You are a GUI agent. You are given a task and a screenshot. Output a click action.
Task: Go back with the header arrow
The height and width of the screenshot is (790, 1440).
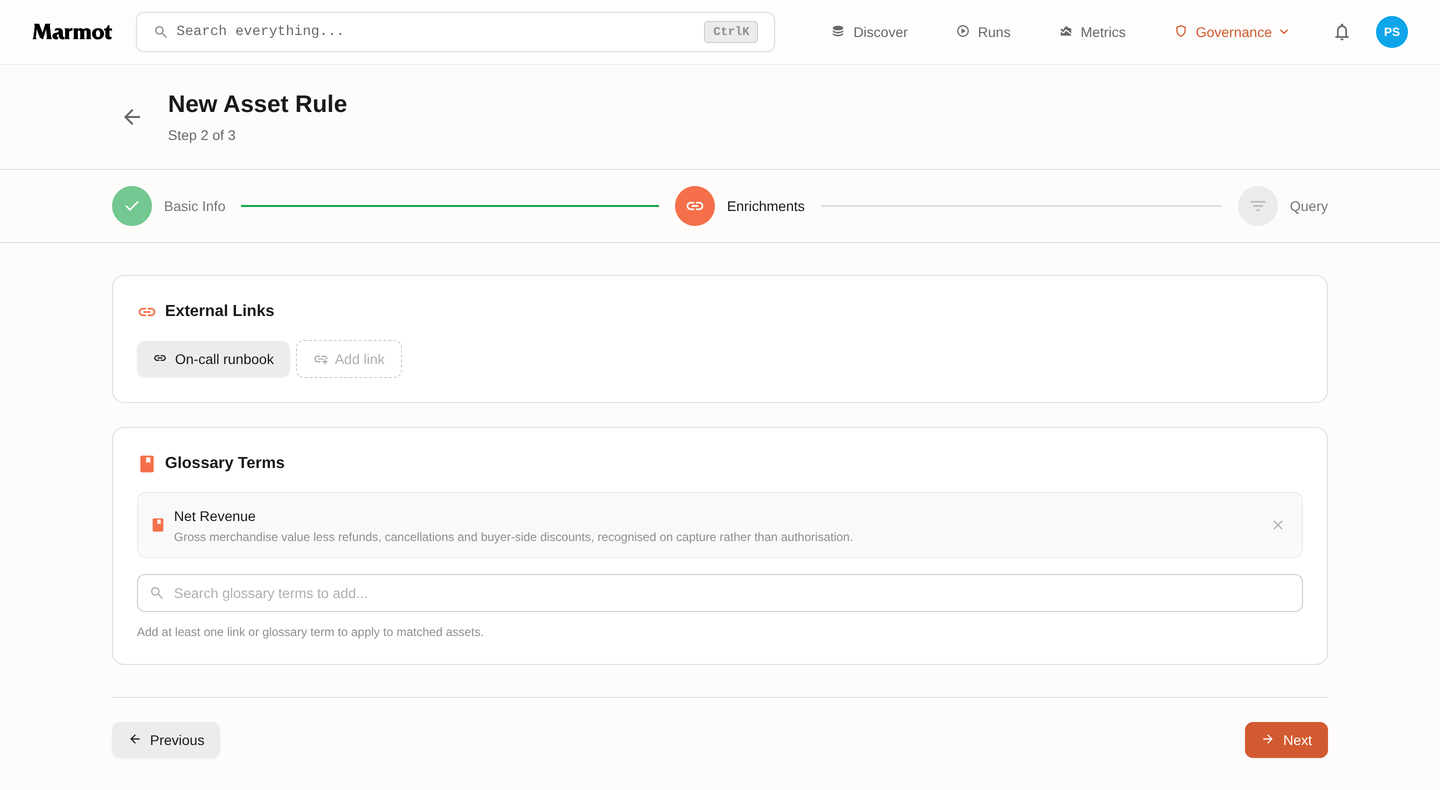132,117
